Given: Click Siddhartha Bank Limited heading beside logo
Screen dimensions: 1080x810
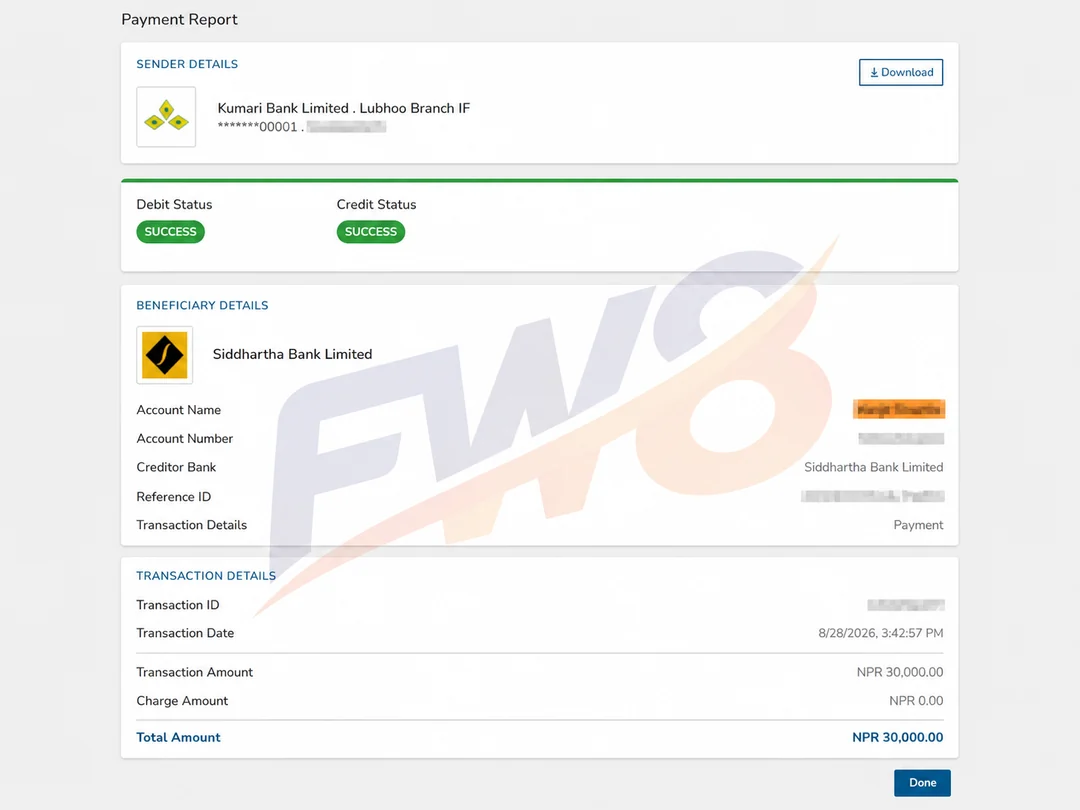Looking at the screenshot, I should 292,354.
